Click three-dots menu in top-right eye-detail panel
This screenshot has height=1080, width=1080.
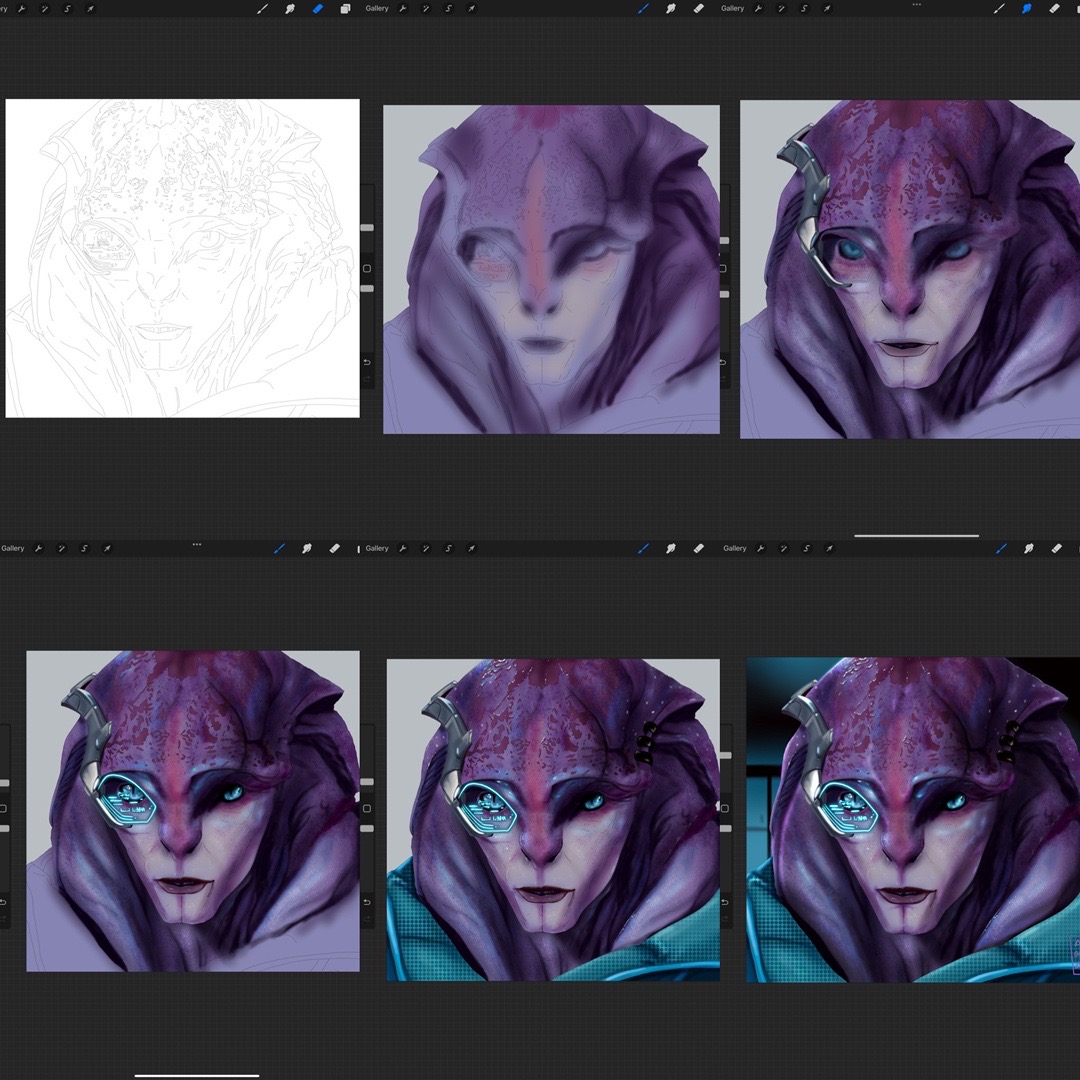tap(916, 4)
